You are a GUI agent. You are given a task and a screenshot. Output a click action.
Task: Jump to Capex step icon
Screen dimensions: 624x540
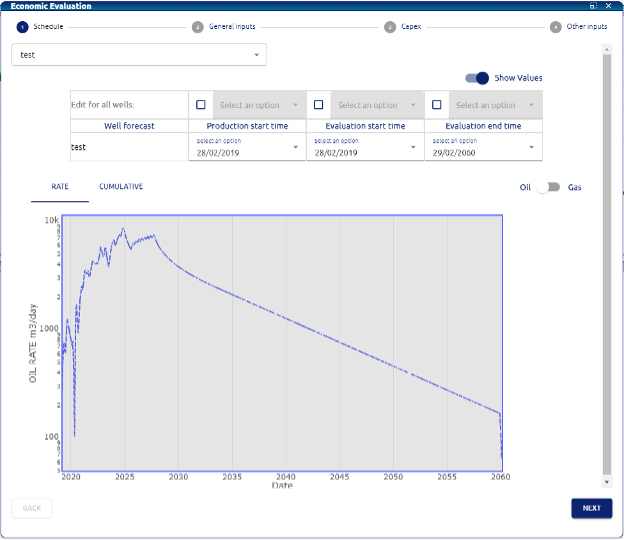coord(390,27)
